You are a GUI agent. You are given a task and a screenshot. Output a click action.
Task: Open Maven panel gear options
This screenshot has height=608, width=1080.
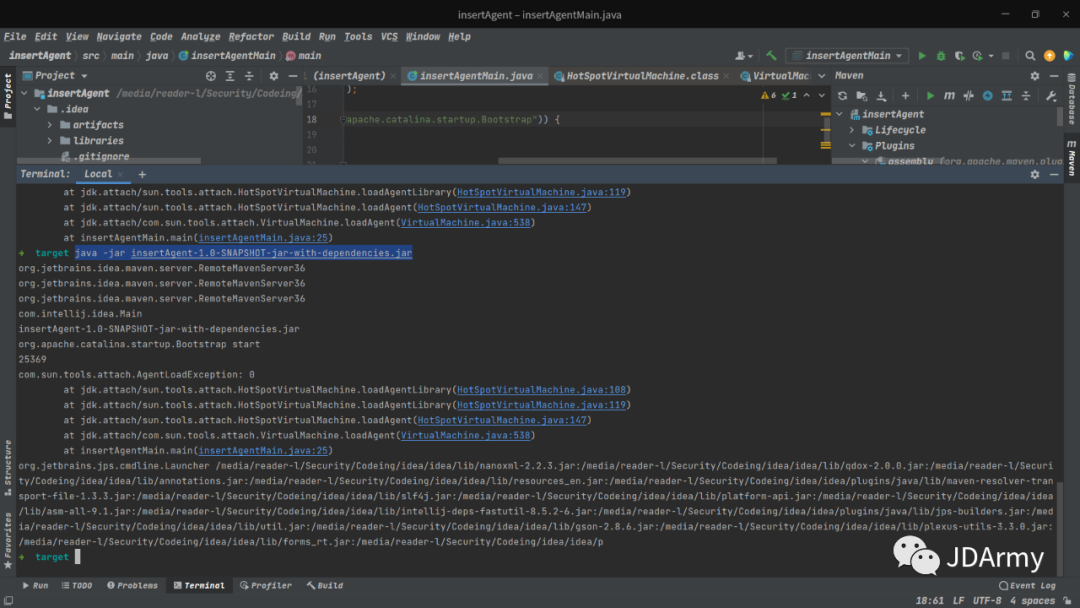(x=1035, y=76)
